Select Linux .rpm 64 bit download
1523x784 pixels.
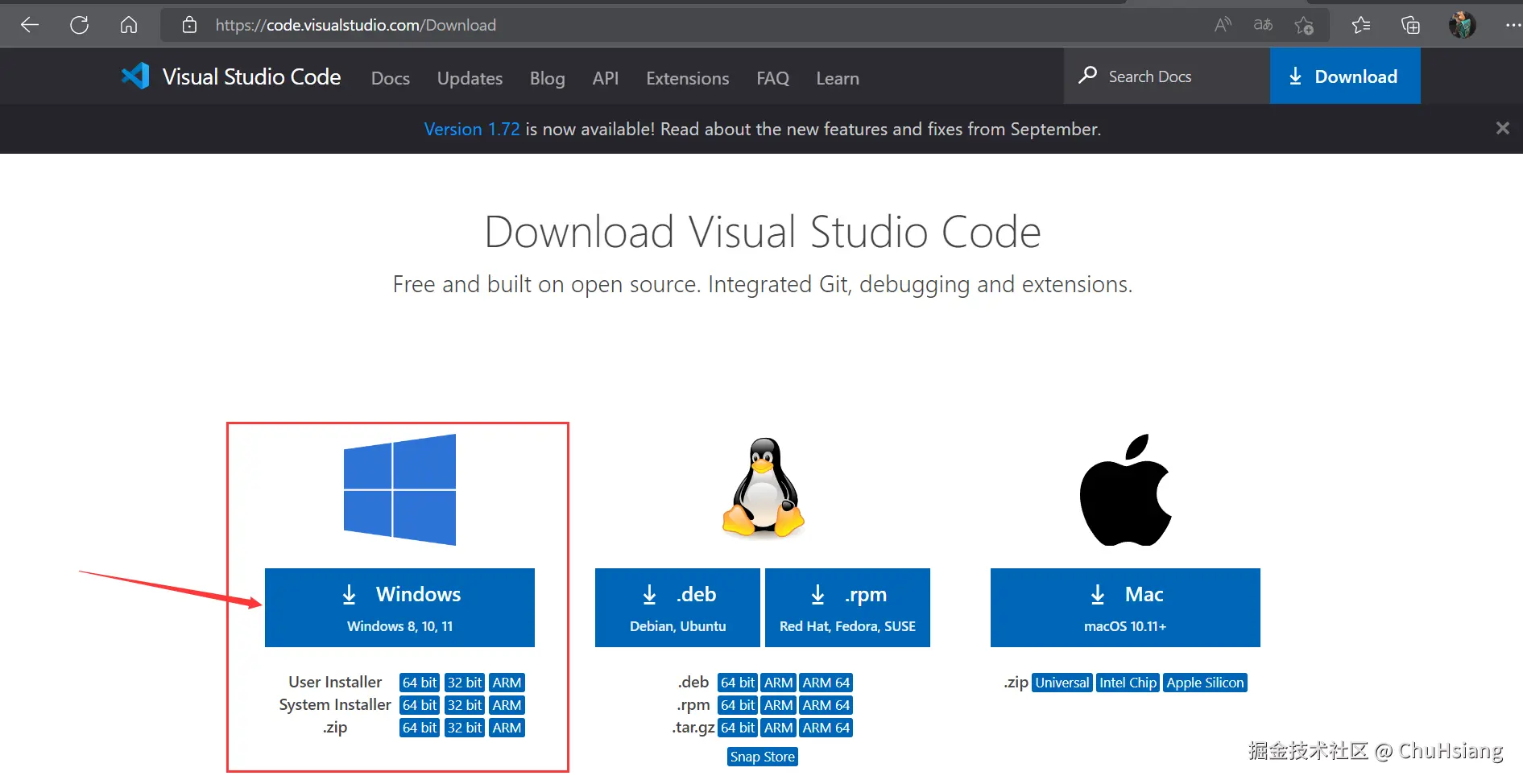(x=738, y=705)
